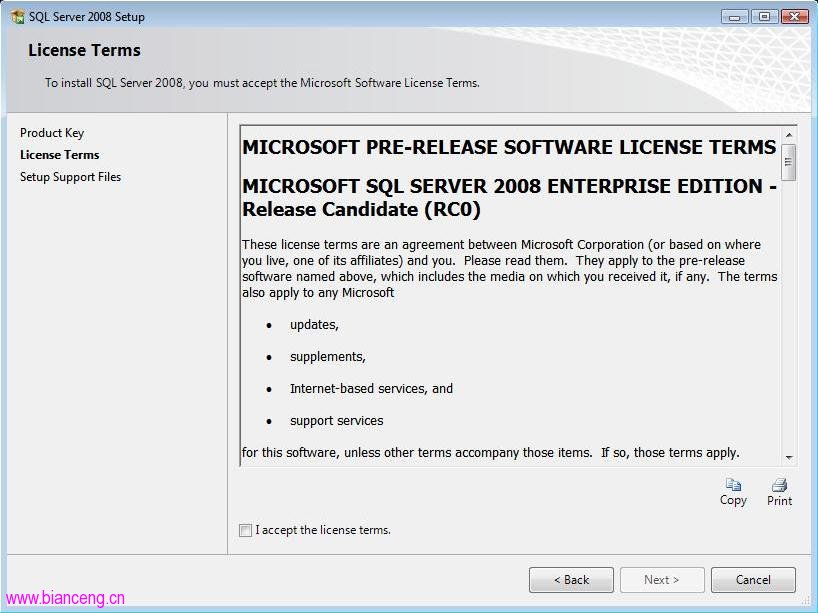The height and width of the screenshot is (613, 818).
Task: Click the Print icon below license text
Action: [779, 485]
